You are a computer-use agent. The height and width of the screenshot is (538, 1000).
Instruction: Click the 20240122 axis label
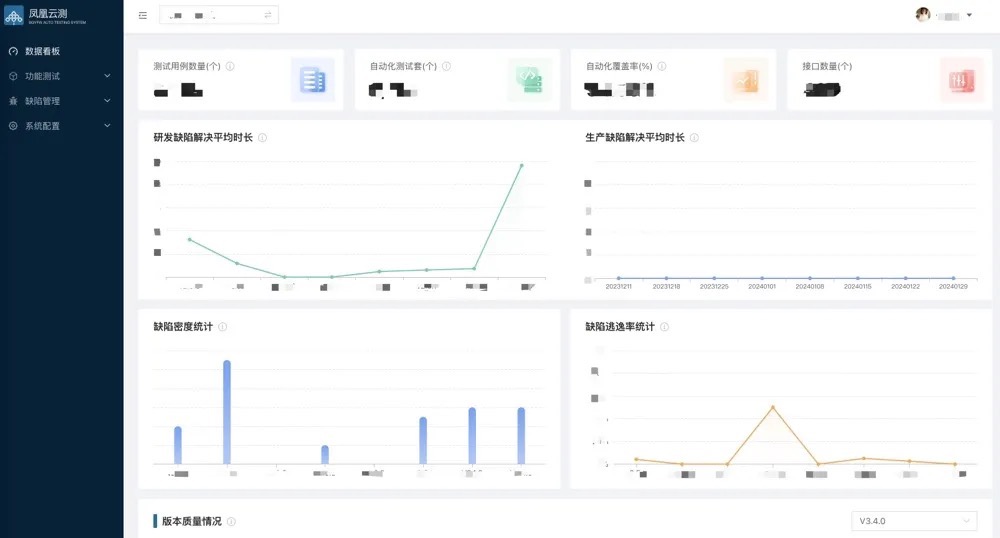[x=906, y=287]
